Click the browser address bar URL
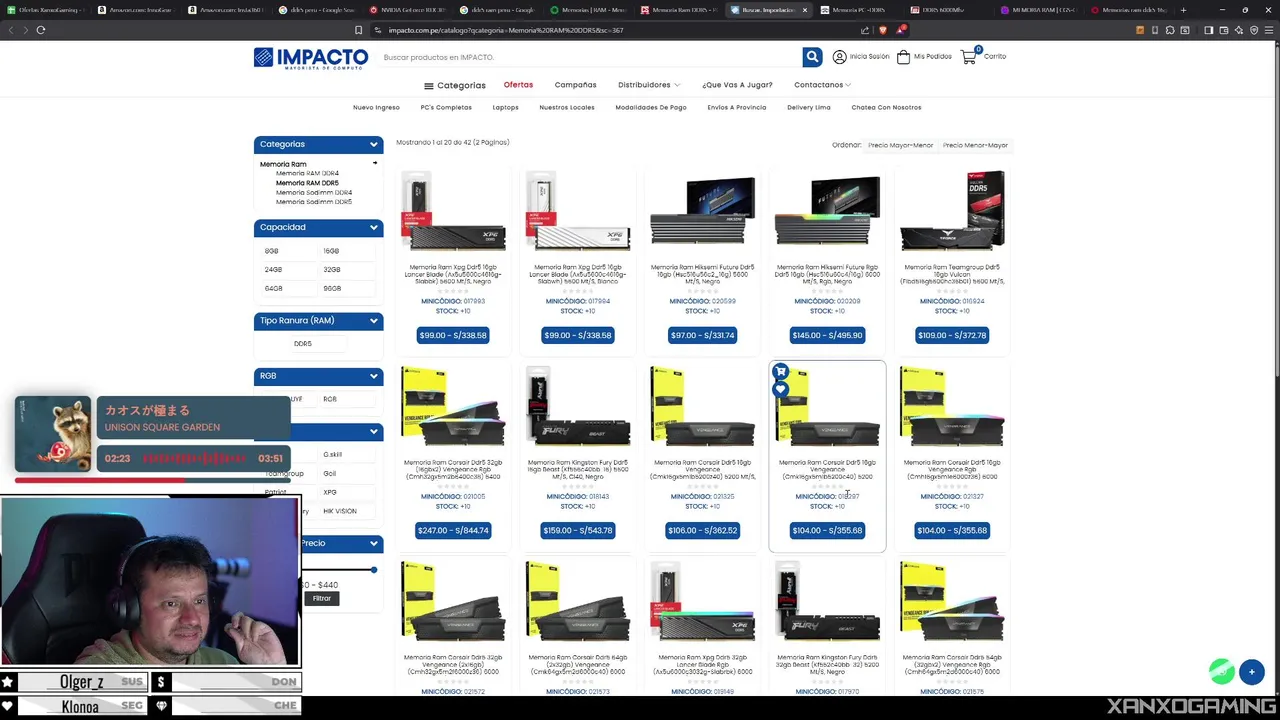This screenshot has width=1280, height=720. [x=505, y=30]
